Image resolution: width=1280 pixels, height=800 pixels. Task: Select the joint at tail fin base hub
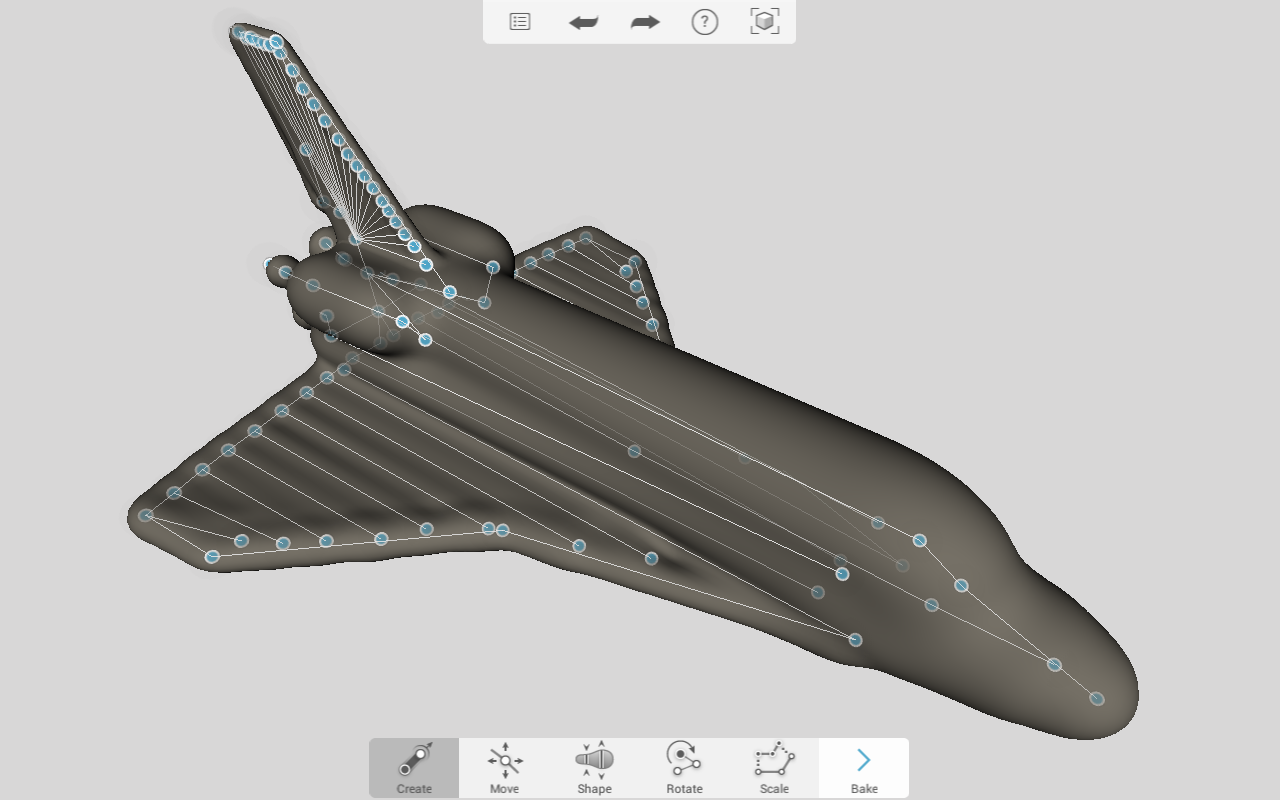coord(356,239)
